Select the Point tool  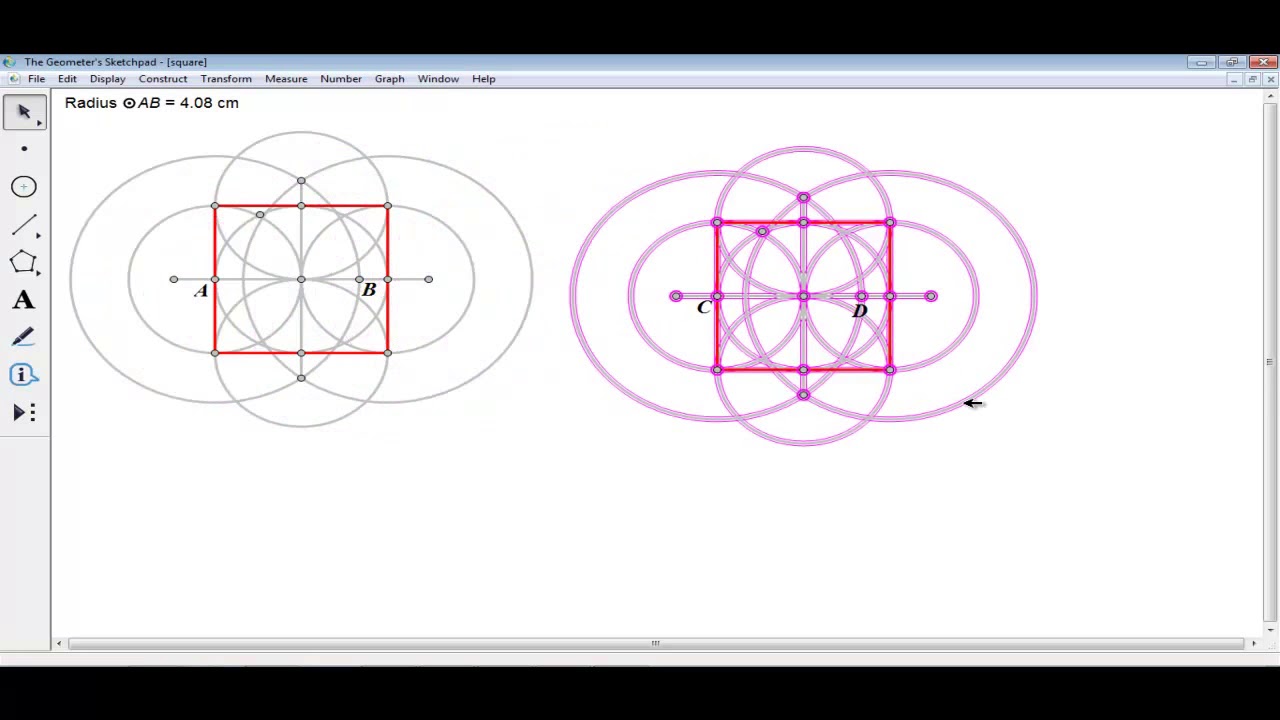(x=25, y=149)
